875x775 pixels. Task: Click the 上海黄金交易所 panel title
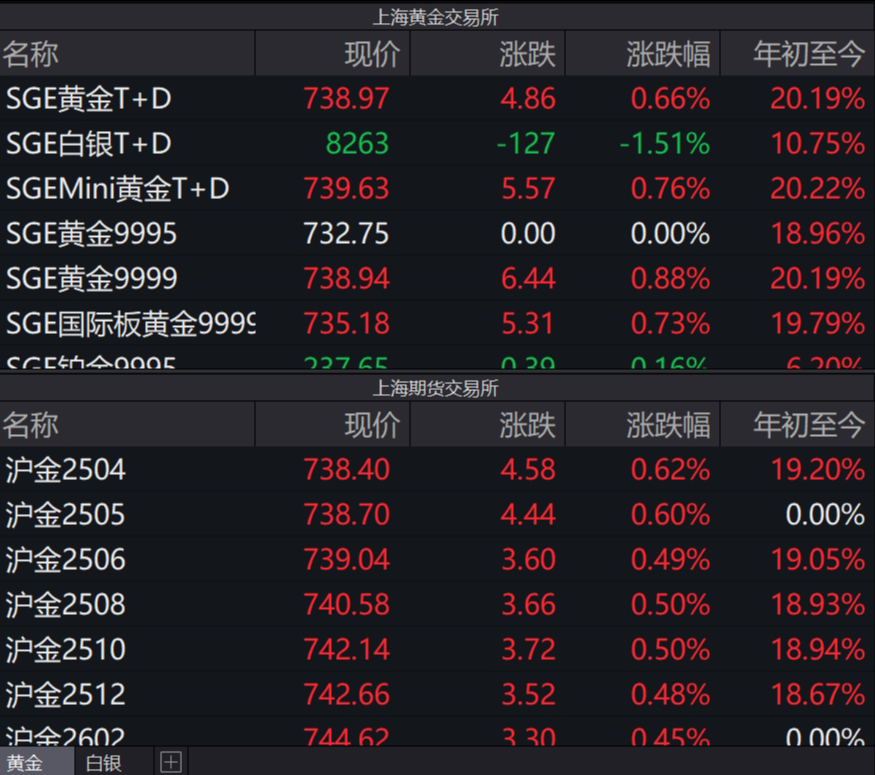(x=436, y=17)
